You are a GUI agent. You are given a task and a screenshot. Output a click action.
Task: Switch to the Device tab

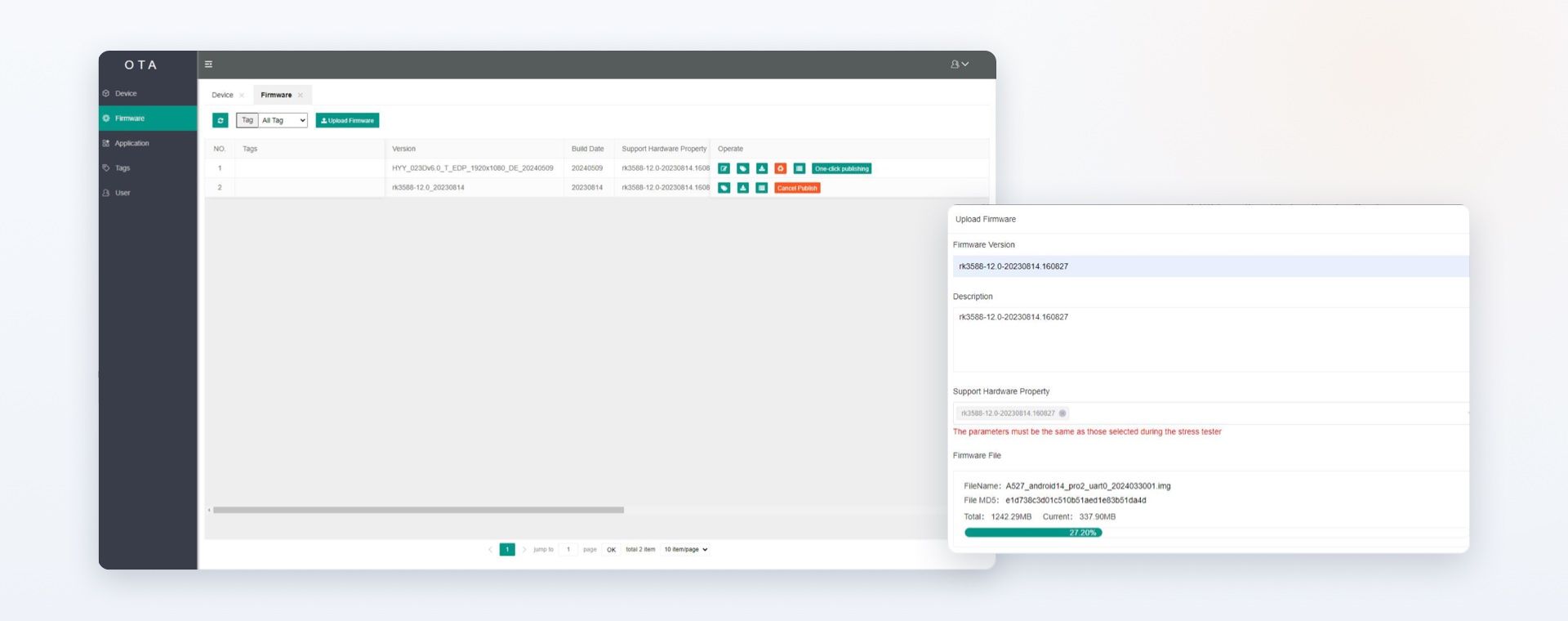[222, 95]
